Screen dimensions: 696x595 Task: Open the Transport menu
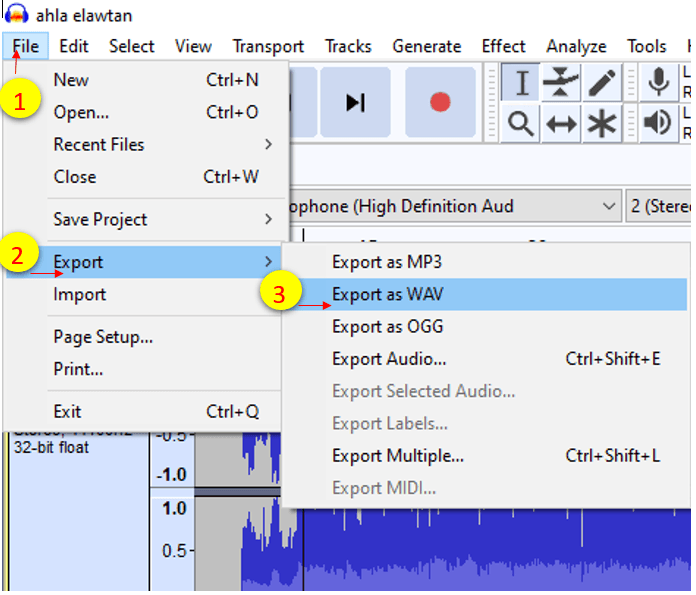[268, 46]
